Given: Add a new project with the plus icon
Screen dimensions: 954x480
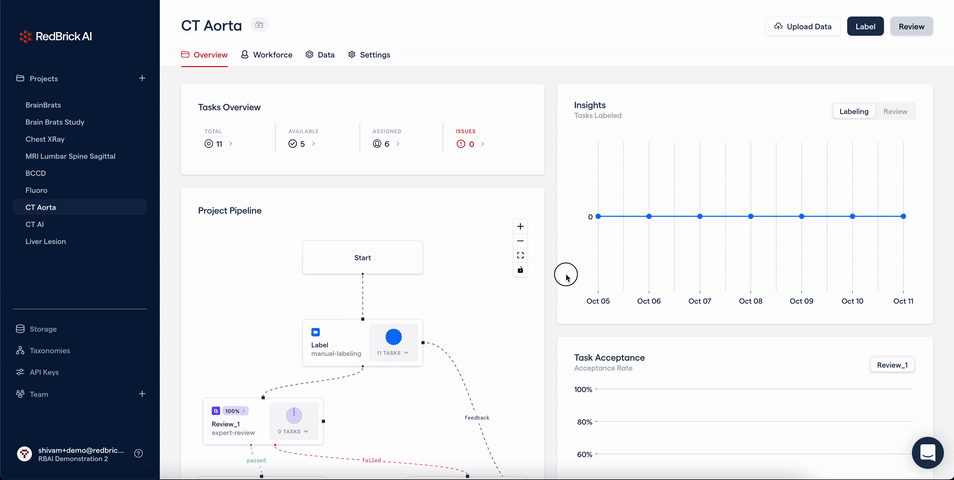Looking at the screenshot, I should tap(142, 78).
